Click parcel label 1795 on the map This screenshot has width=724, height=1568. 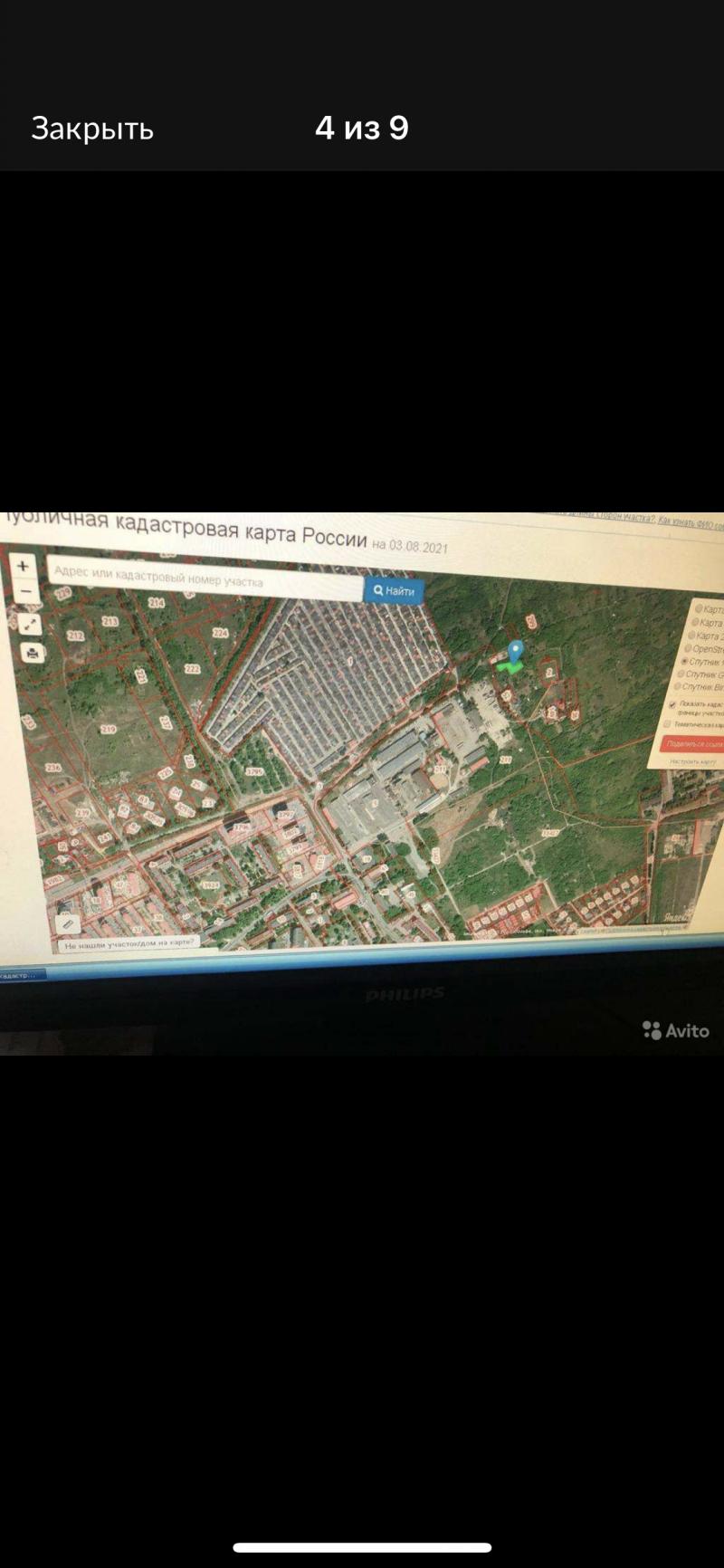pos(253,771)
